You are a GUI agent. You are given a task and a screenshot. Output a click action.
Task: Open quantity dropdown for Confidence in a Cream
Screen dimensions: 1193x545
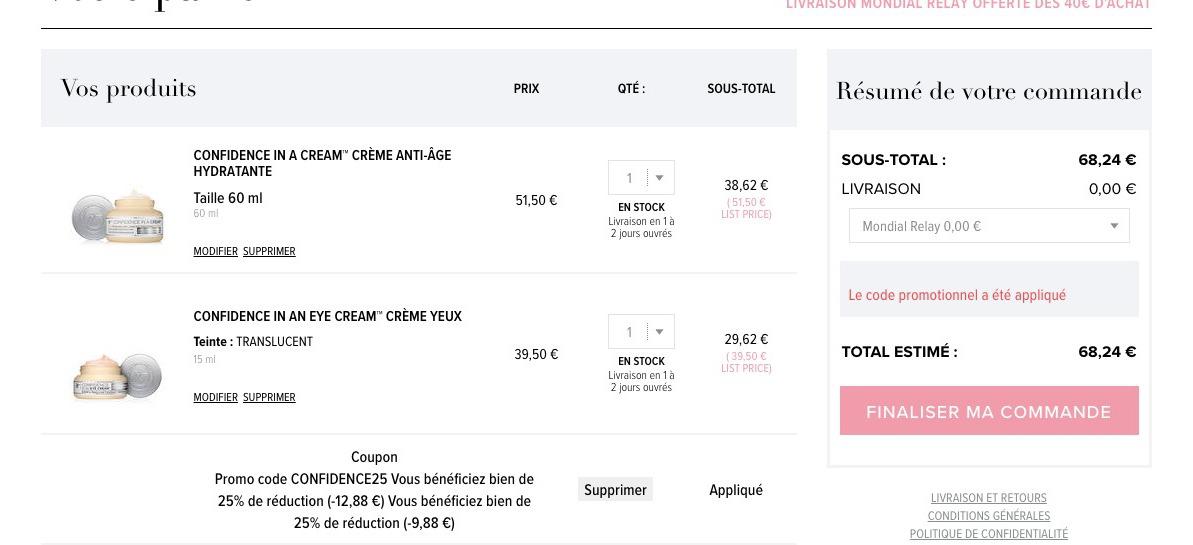pos(641,177)
